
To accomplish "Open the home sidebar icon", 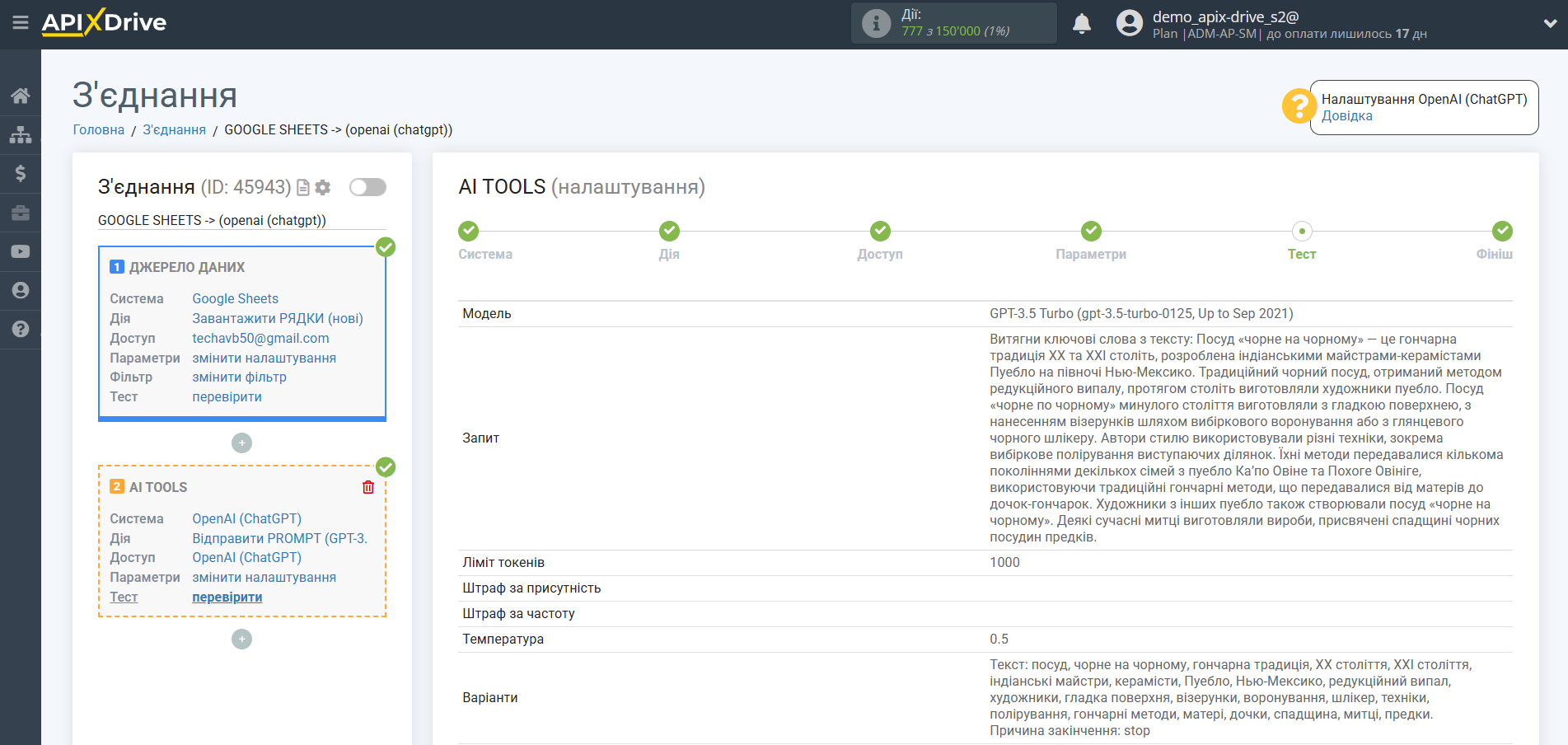I will [21, 96].
